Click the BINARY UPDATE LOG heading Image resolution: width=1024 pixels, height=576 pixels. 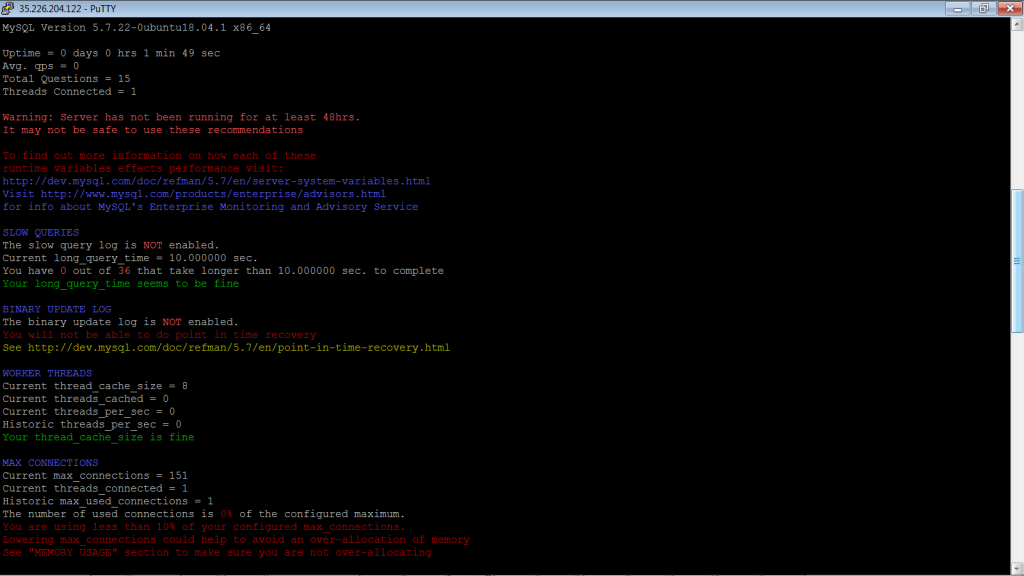(x=56, y=310)
